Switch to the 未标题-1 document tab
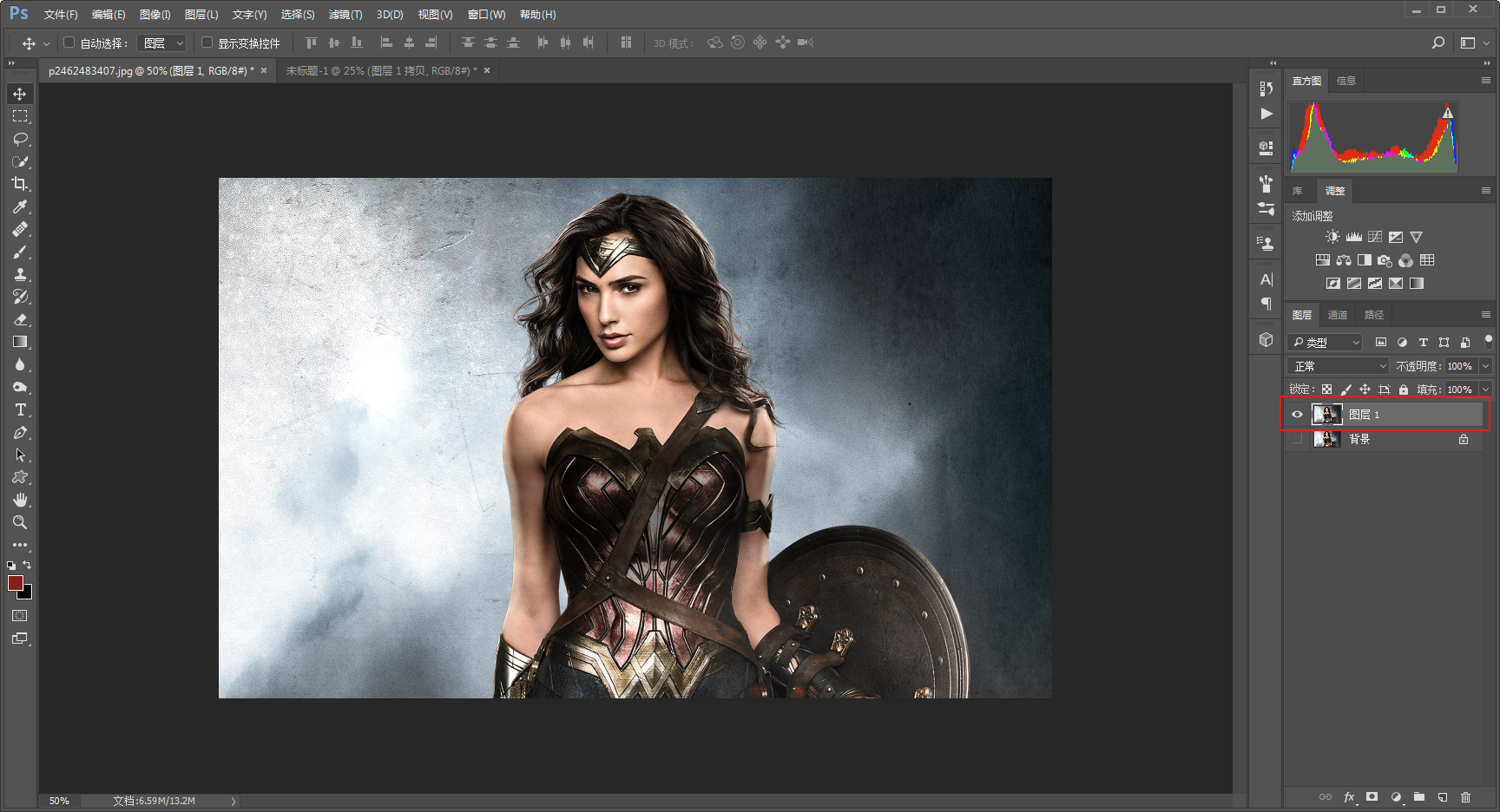The width and height of the screenshot is (1500, 812). coord(382,71)
